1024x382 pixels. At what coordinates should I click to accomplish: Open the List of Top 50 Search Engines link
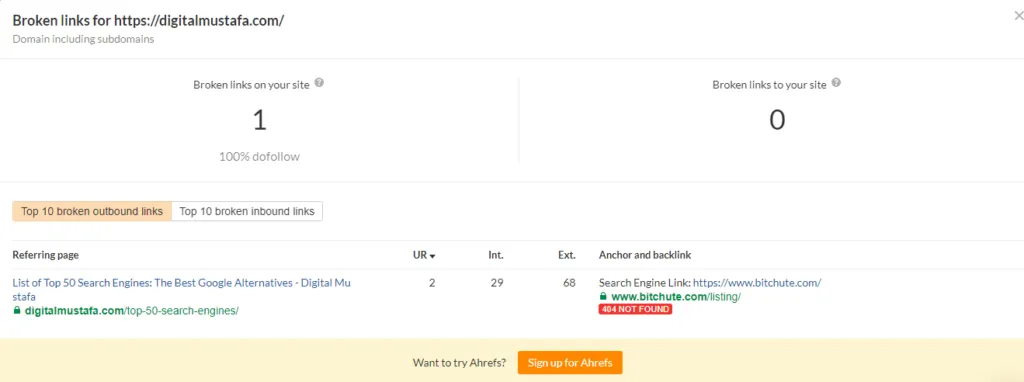pyautogui.click(x=182, y=290)
